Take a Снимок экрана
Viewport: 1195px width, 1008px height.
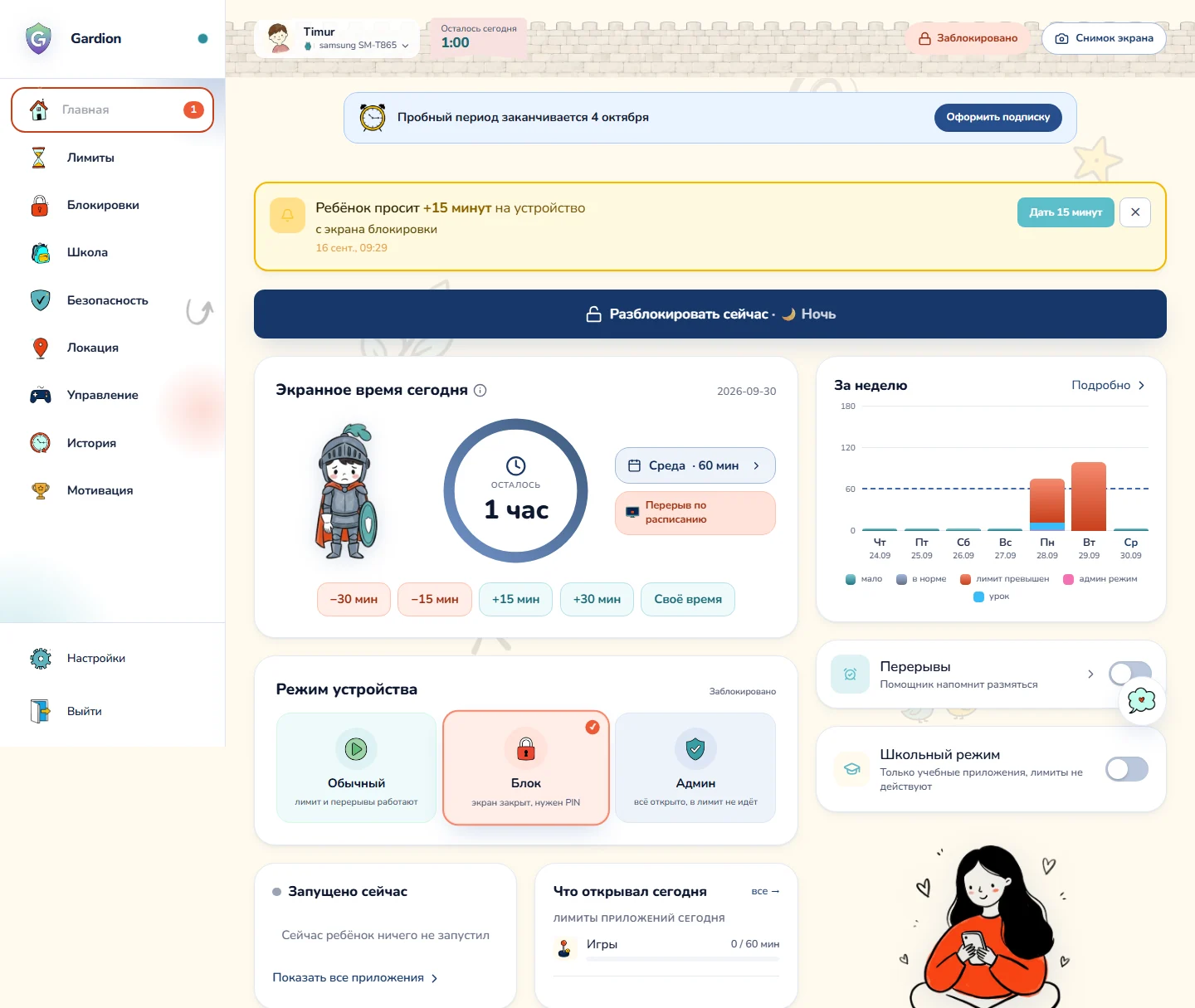coord(1104,38)
